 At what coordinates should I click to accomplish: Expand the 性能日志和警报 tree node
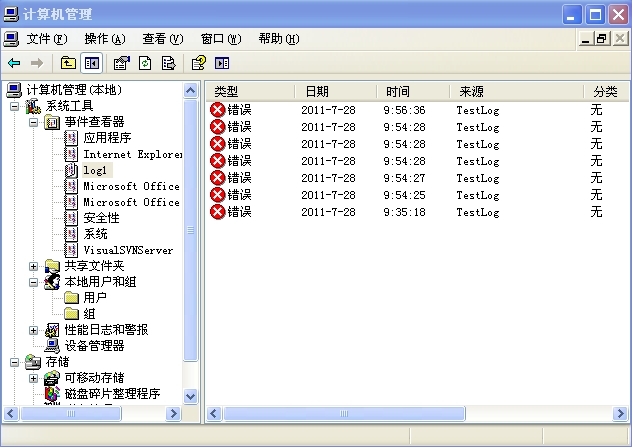(x=33, y=331)
